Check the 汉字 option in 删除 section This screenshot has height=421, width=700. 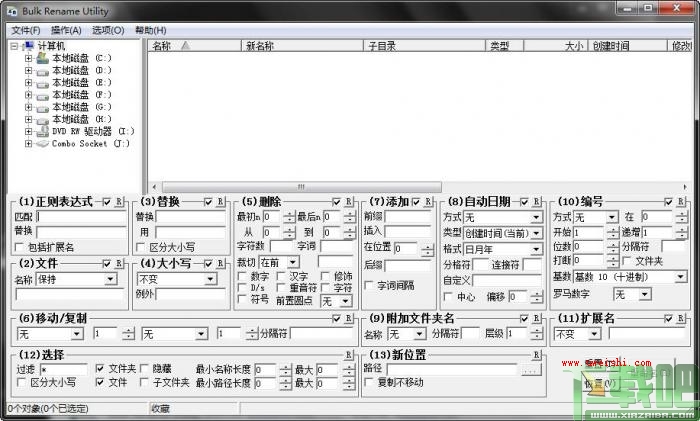pyautogui.click(x=281, y=276)
